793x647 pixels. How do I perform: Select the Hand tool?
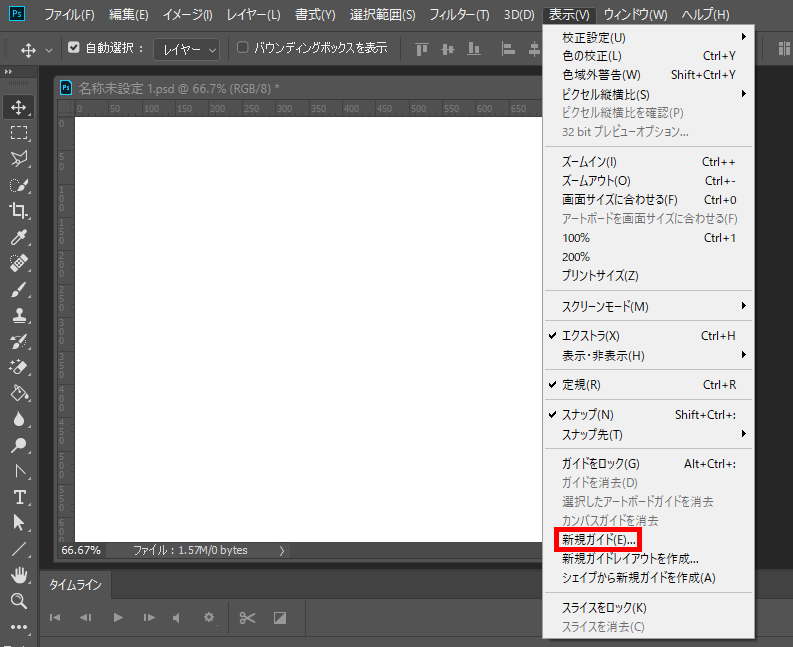[19, 575]
